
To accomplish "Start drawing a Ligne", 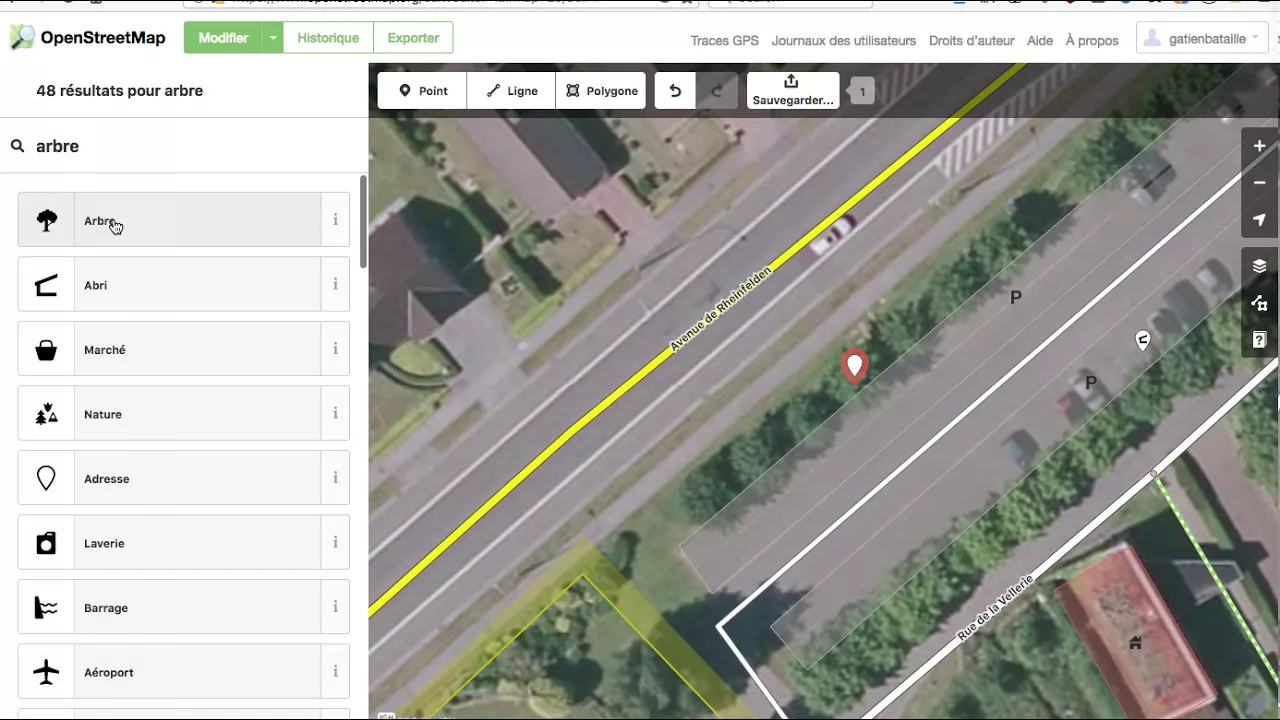I will click(x=511, y=90).
